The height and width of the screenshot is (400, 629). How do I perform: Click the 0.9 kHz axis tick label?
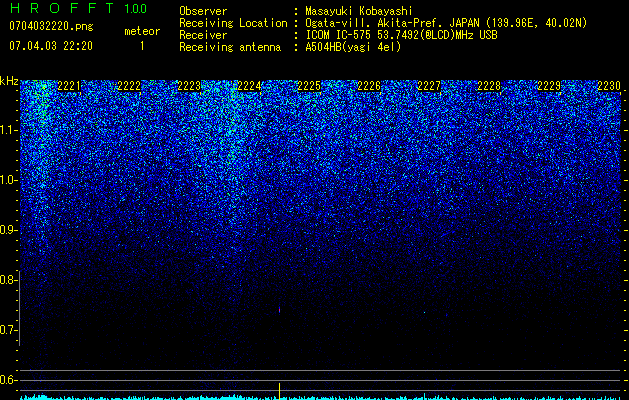click(8, 230)
